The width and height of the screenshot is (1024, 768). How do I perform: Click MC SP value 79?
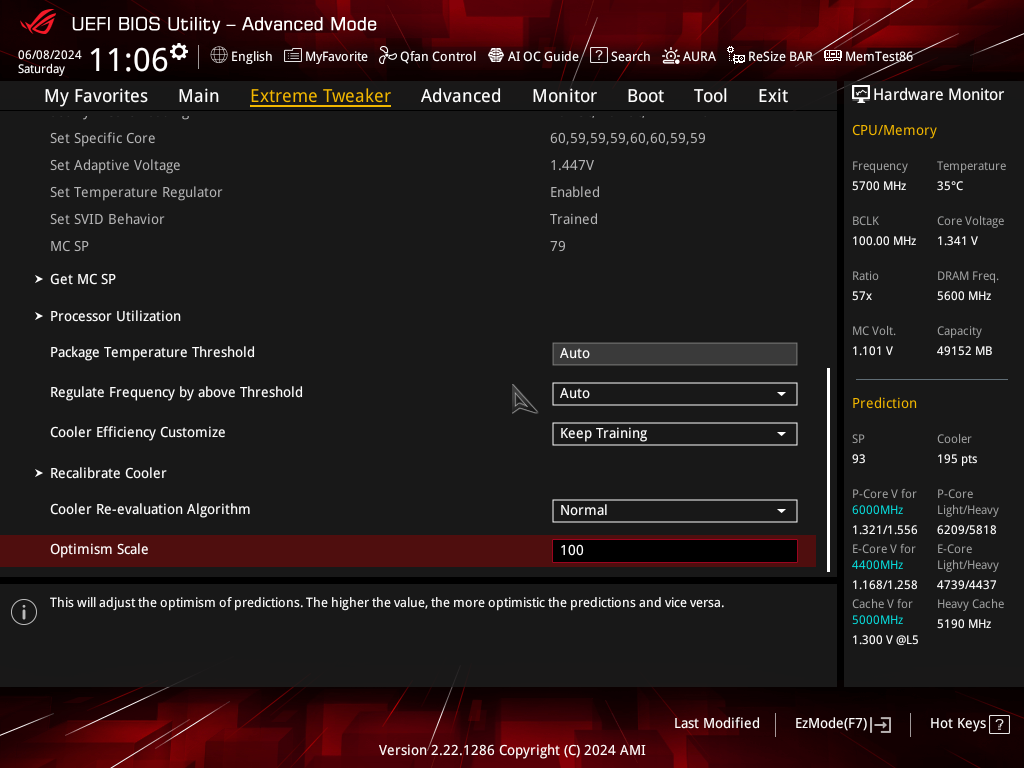tap(558, 246)
